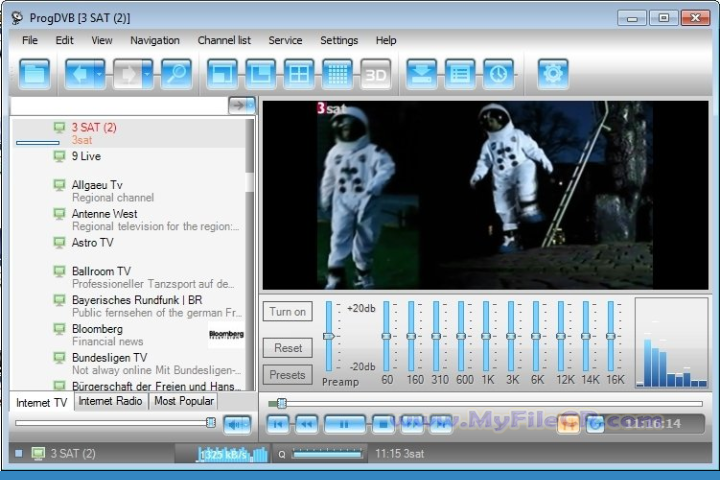Open the gear settings icon

pos(553,73)
